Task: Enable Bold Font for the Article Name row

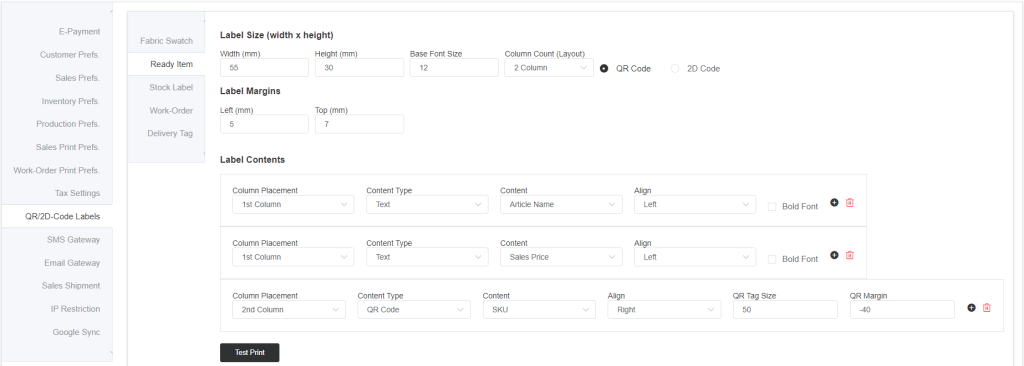Action: click(772, 206)
